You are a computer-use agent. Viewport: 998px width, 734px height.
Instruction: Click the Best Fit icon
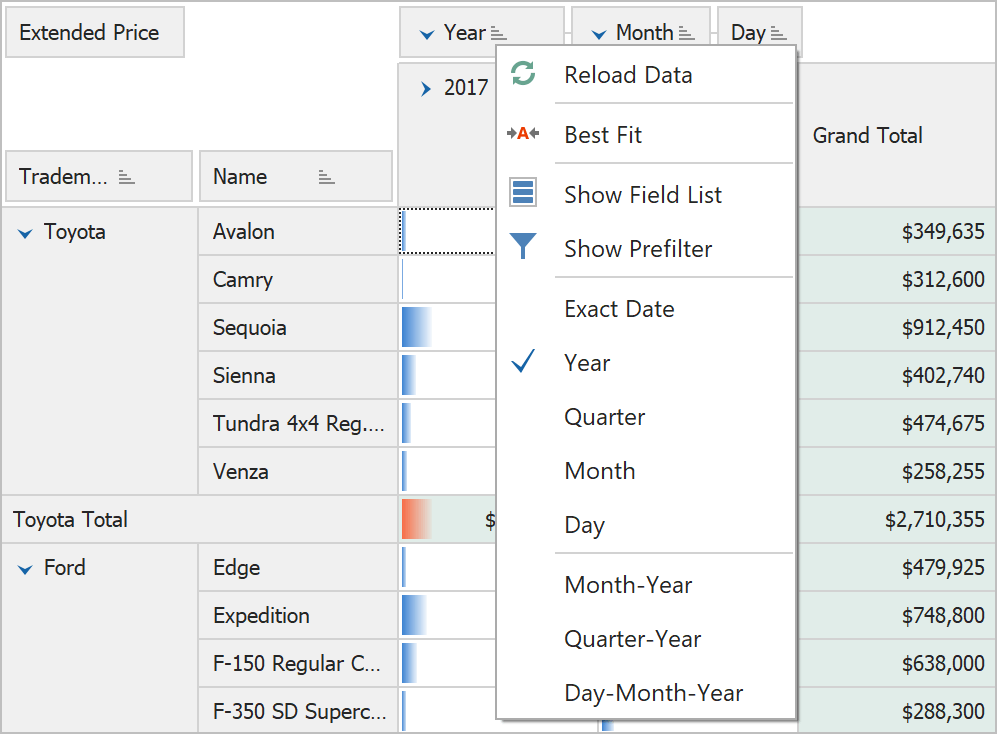(x=523, y=133)
